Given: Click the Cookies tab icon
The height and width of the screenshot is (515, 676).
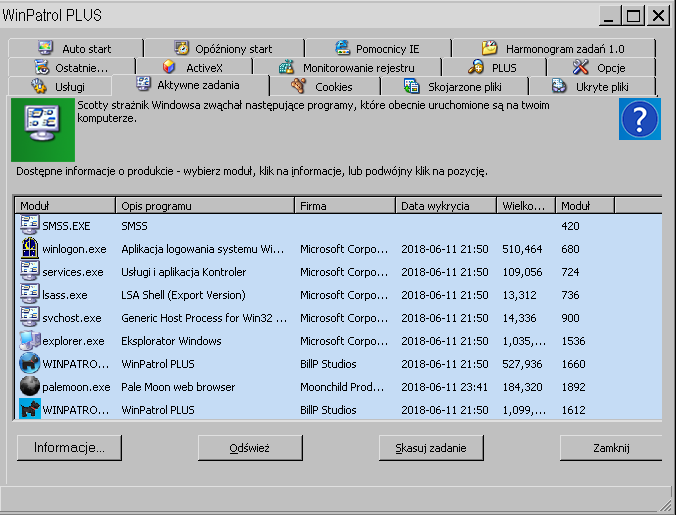Looking at the screenshot, I should (298, 86).
